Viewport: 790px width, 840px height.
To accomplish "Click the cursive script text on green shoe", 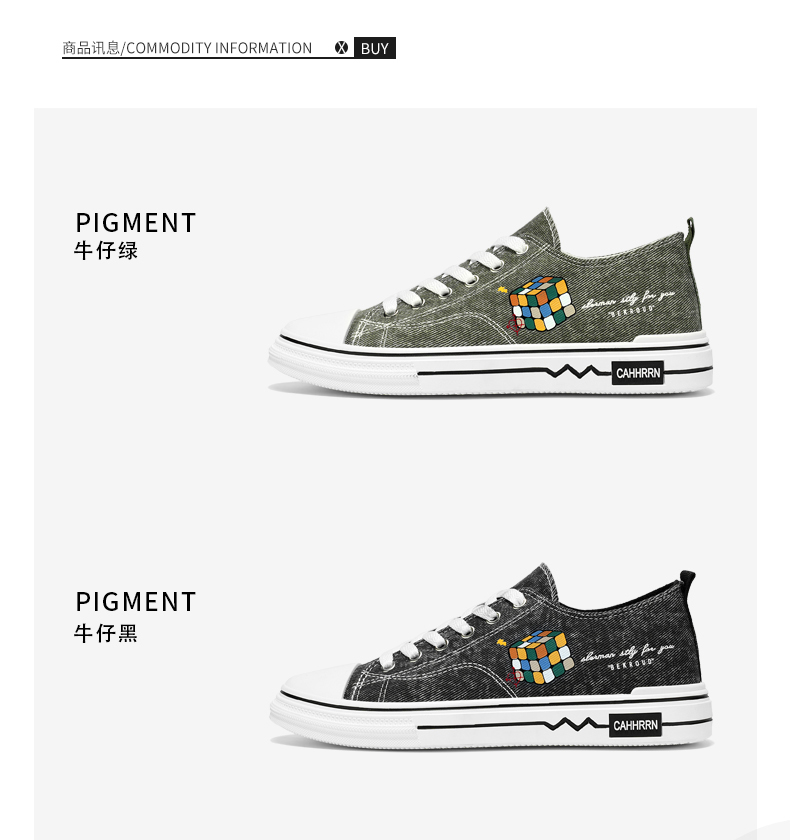I will tap(628, 300).
